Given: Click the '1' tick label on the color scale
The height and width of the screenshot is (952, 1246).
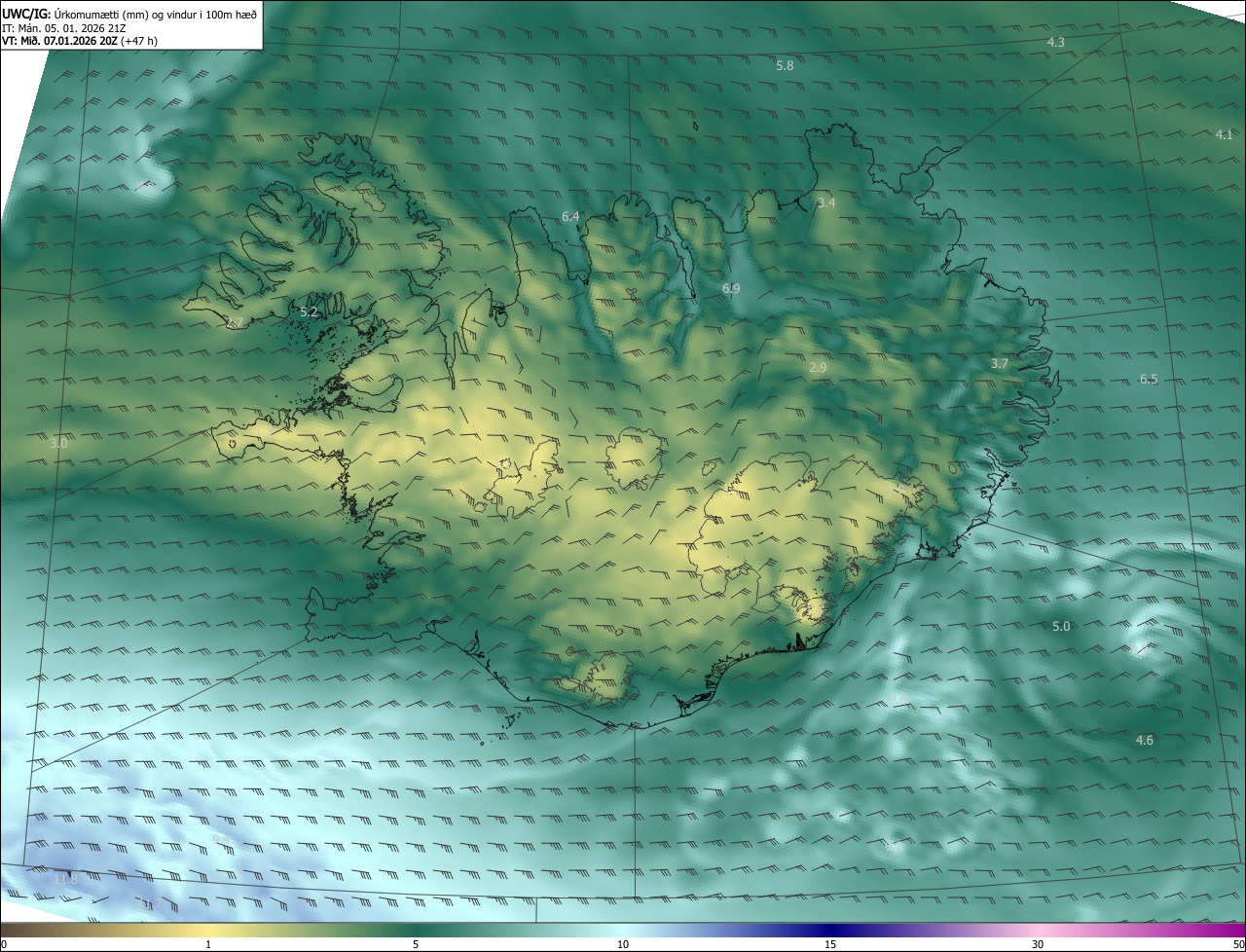Looking at the screenshot, I should tap(208, 945).
